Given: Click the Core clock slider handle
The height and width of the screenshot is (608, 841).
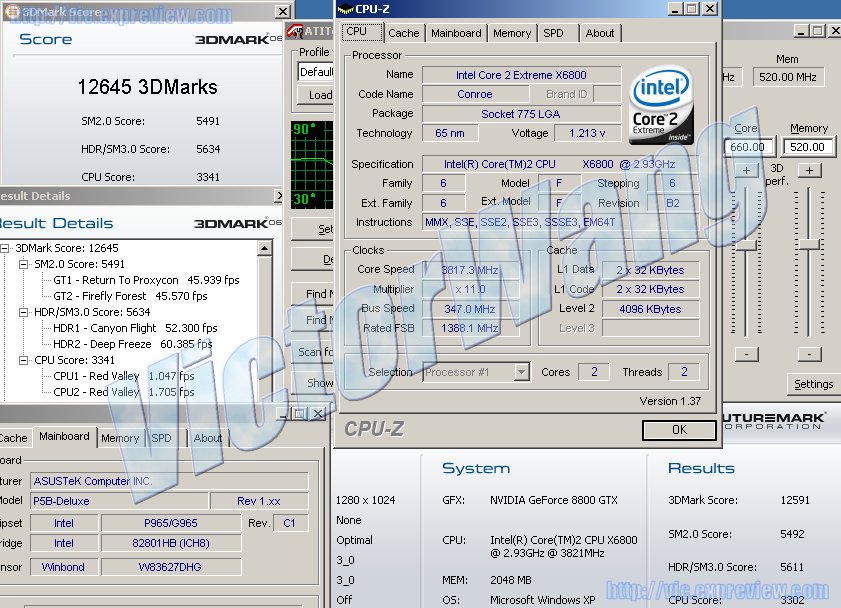Looking at the screenshot, I should tap(746, 245).
